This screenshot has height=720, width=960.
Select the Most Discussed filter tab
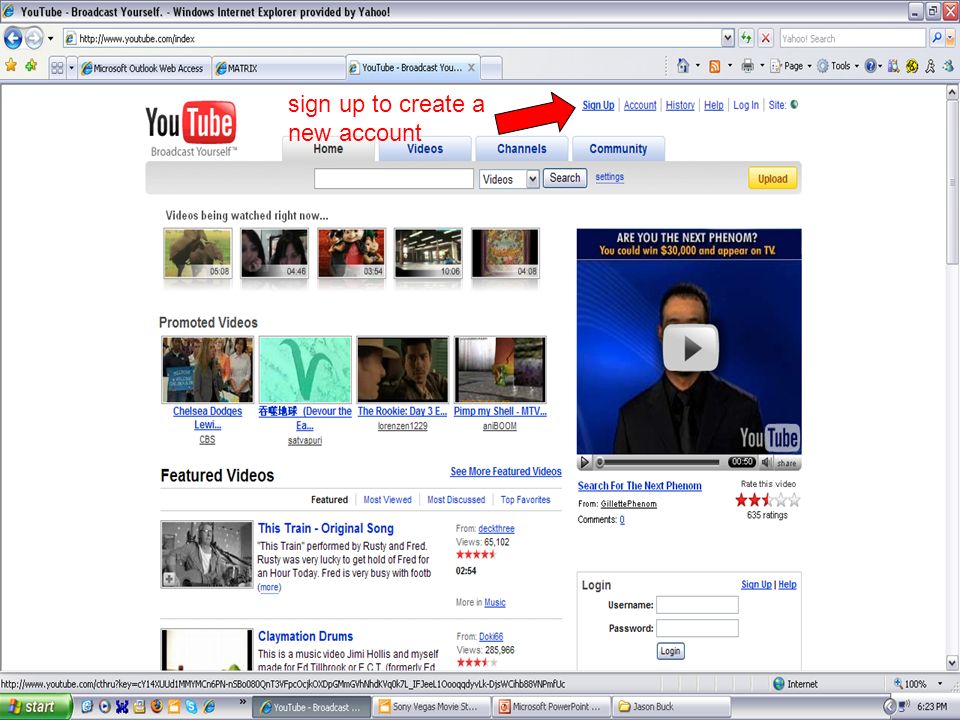(x=456, y=500)
